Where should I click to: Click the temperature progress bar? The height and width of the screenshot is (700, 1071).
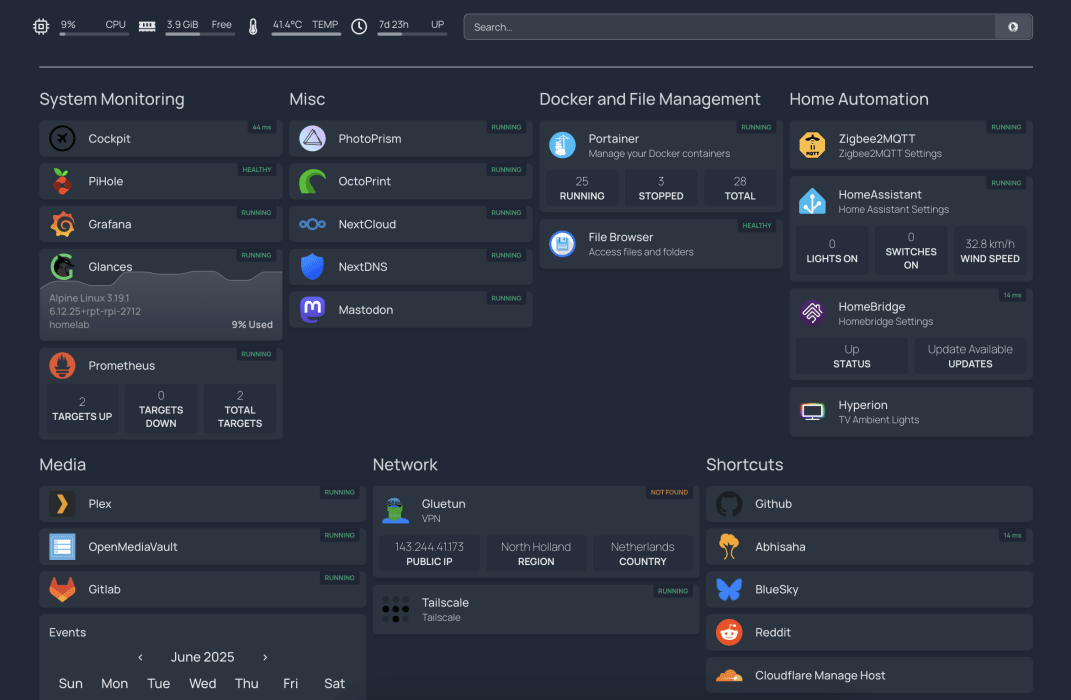click(306, 34)
